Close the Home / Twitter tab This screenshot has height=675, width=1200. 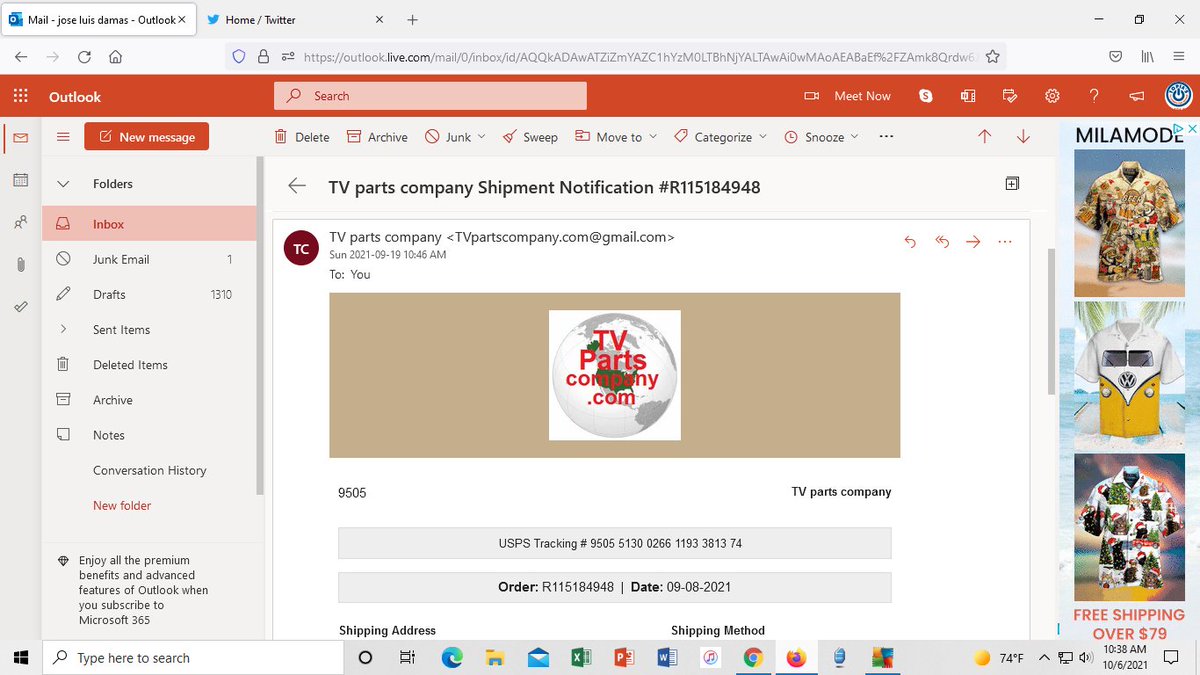coord(379,19)
